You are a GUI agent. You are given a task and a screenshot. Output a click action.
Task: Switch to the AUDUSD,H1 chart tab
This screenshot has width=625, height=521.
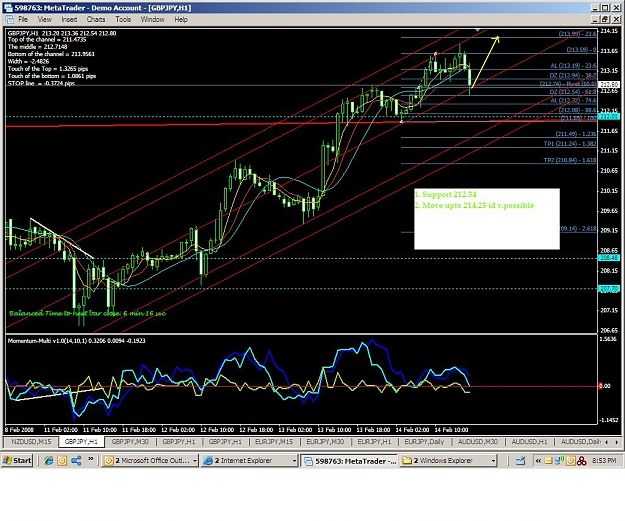(x=529, y=442)
